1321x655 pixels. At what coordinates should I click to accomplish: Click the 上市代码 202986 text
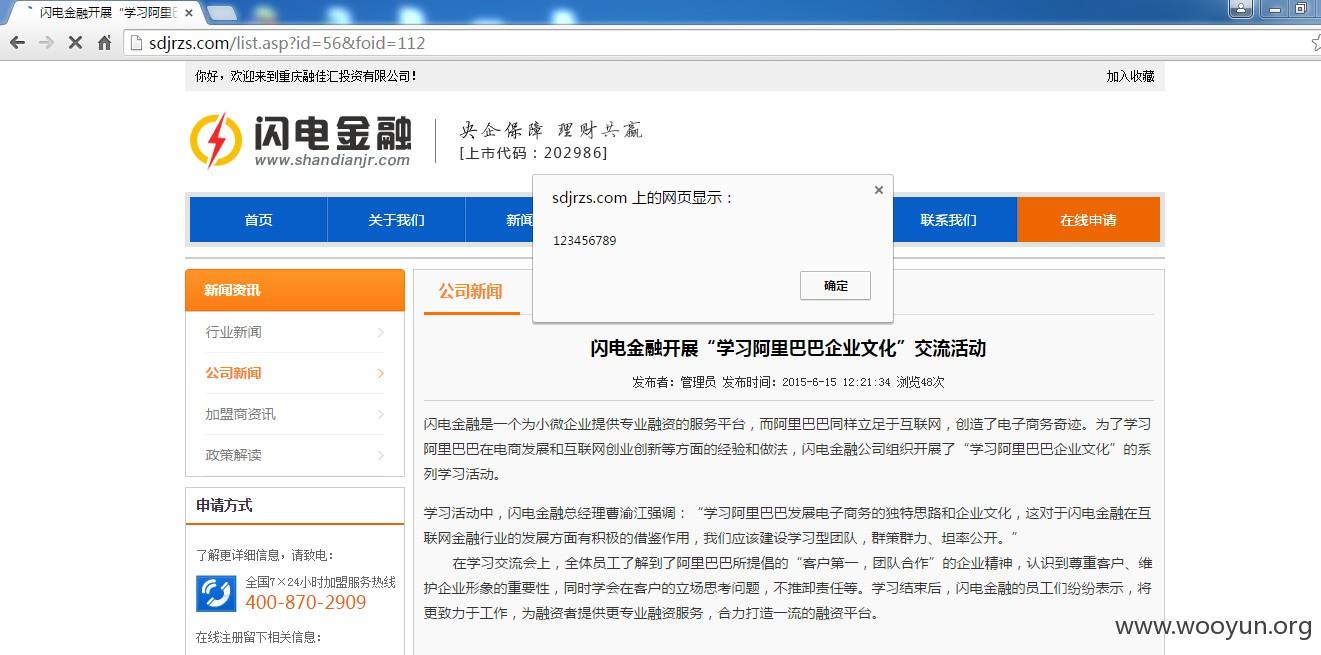coord(533,153)
